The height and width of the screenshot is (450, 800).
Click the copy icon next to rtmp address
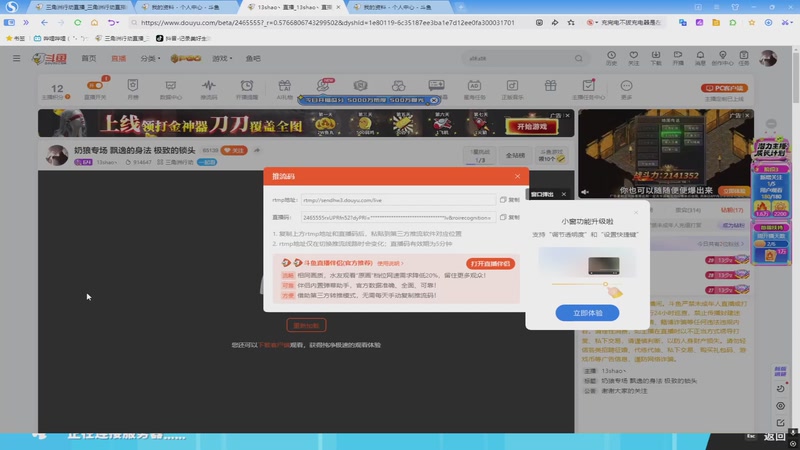pos(510,200)
